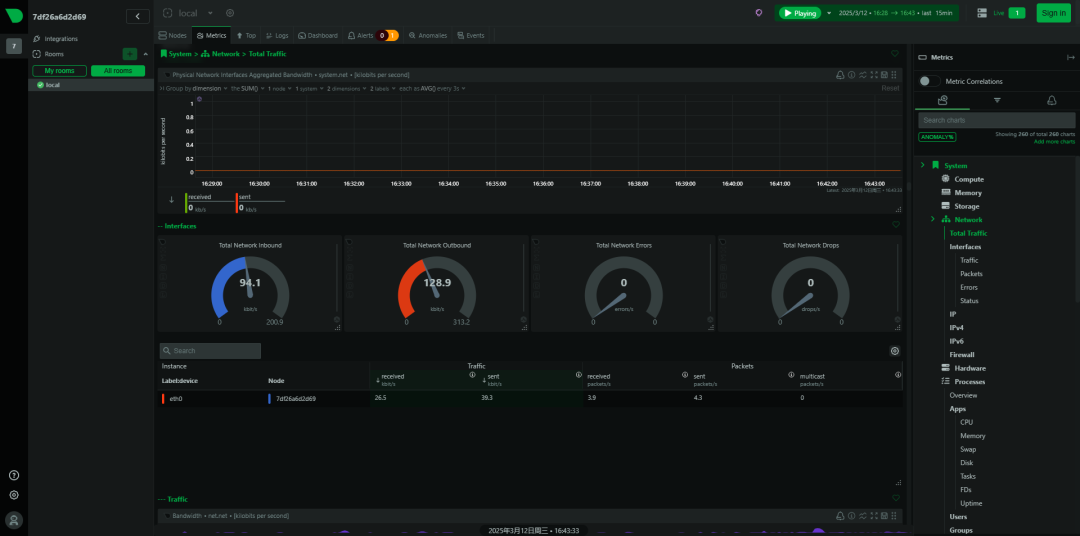Click the settings dot under the Total Network Outbound gauge

[523, 320]
